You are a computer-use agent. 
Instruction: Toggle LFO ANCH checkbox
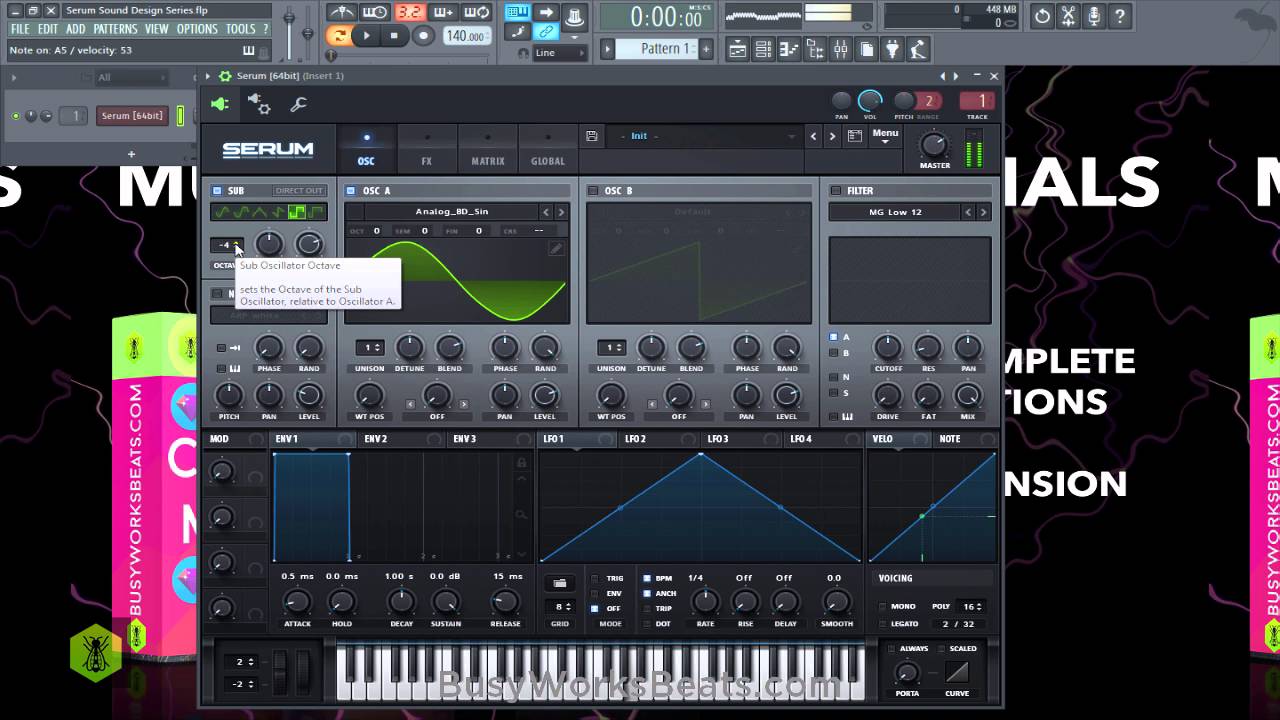tap(647, 593)
